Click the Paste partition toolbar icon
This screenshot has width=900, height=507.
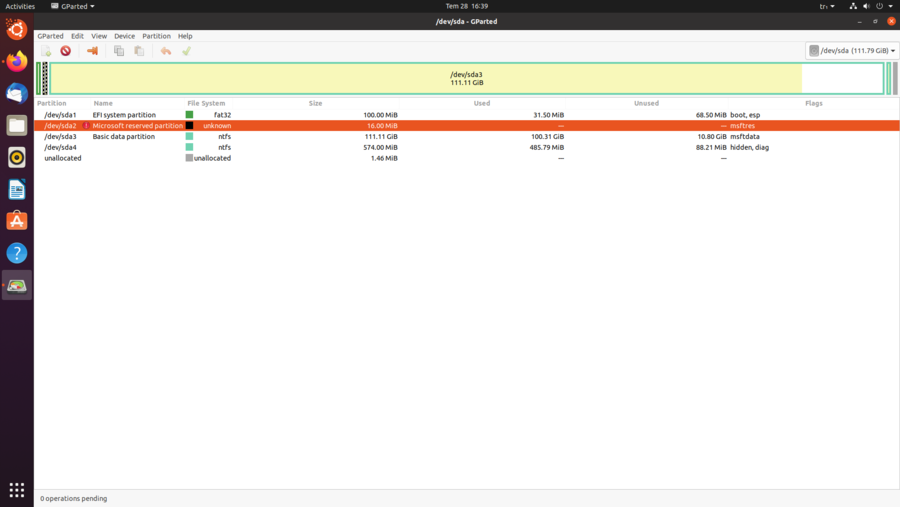139,51
